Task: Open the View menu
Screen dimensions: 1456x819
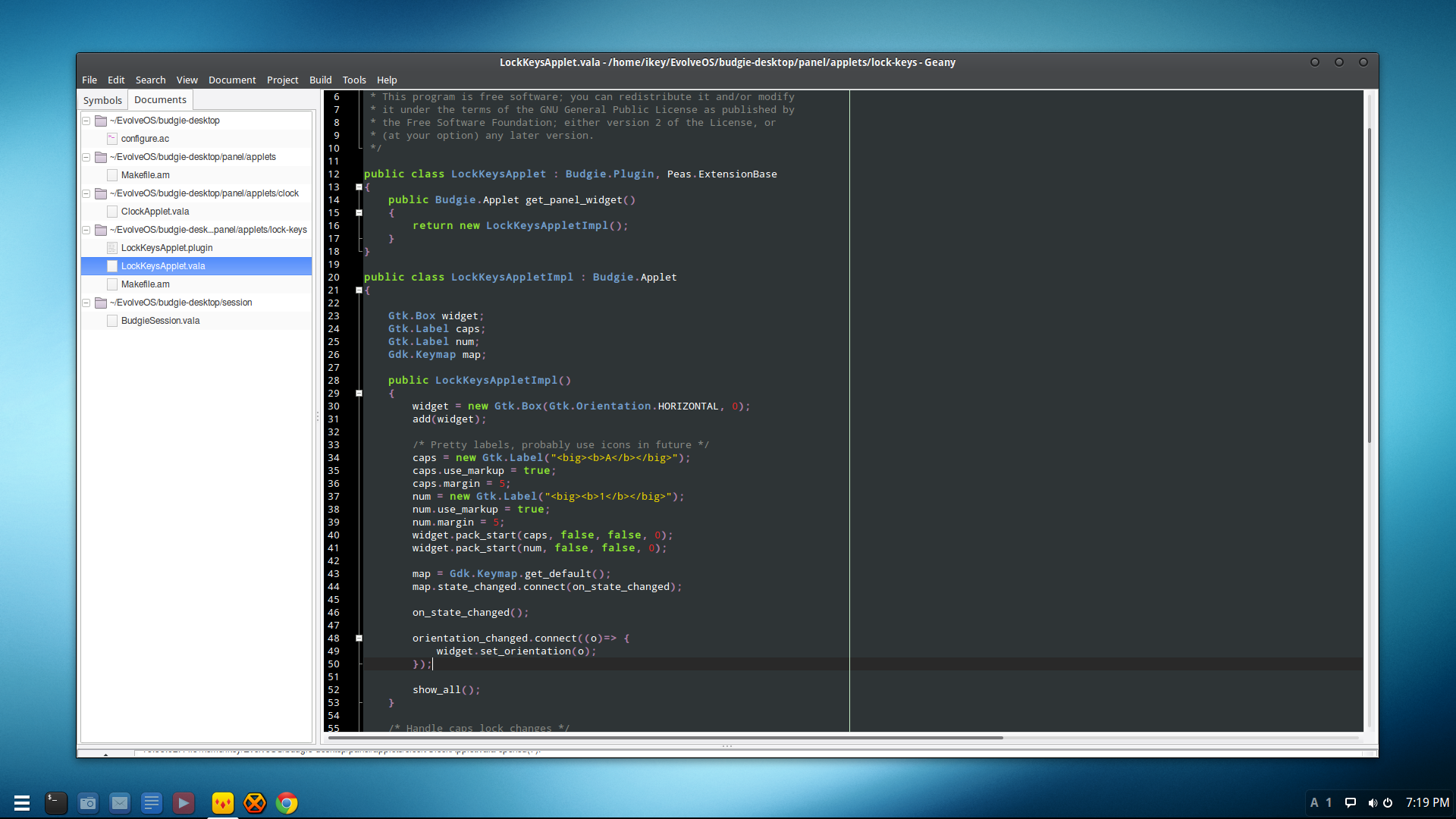Action: (187, 80)
